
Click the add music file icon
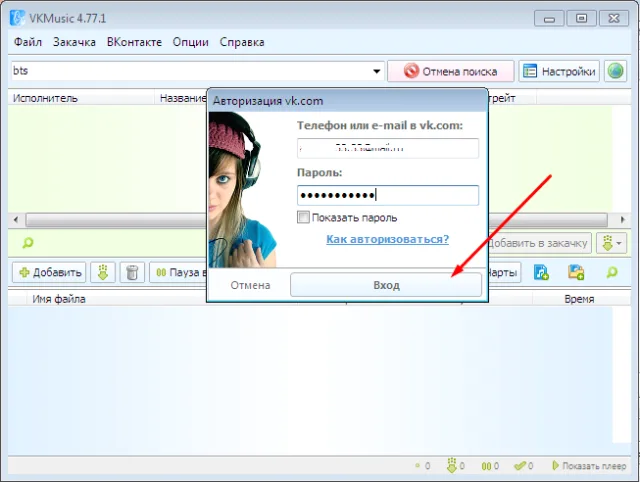tap(541, 272)
